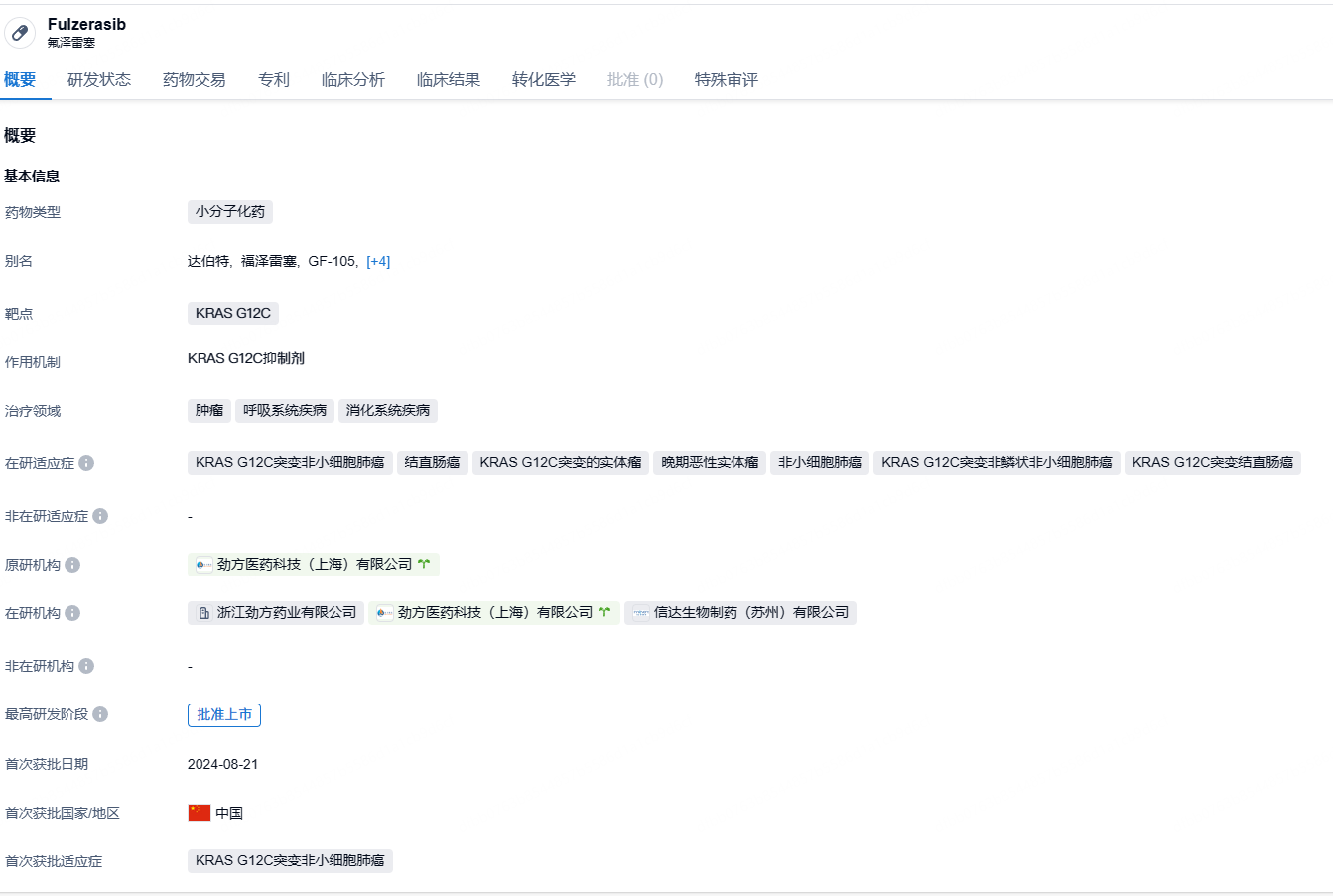Viewport: 1333px width, 896px height.
Task: Open the 结直肠癌 indication tag
Action: pyautogui.click(x=433, y=463)
